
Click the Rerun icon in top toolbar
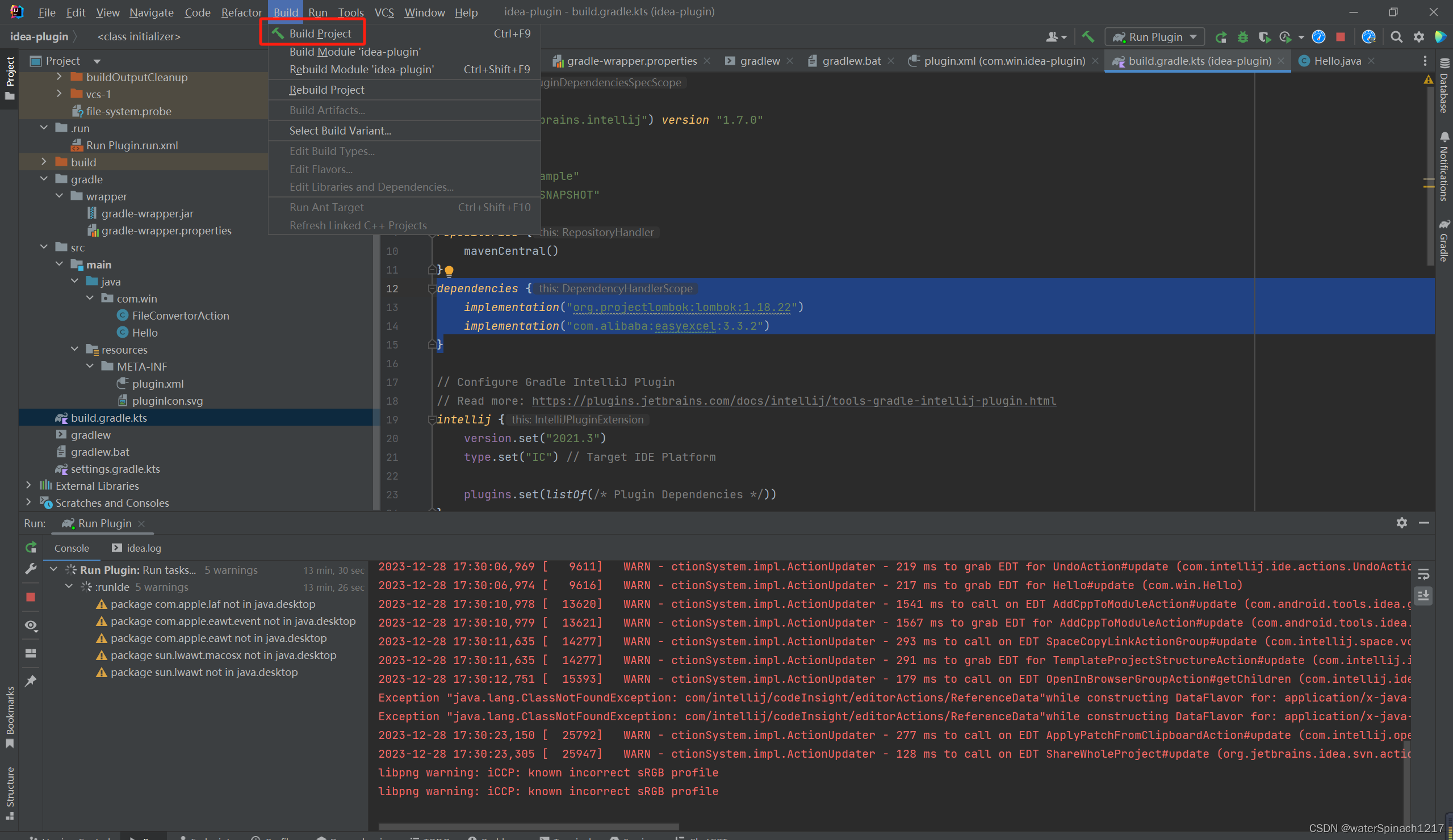coord(1221,37)
